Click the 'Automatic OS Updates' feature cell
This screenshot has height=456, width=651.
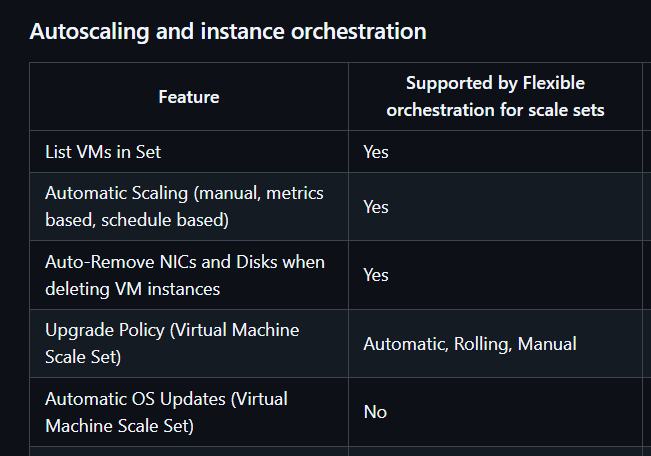(x=166, y=411)
